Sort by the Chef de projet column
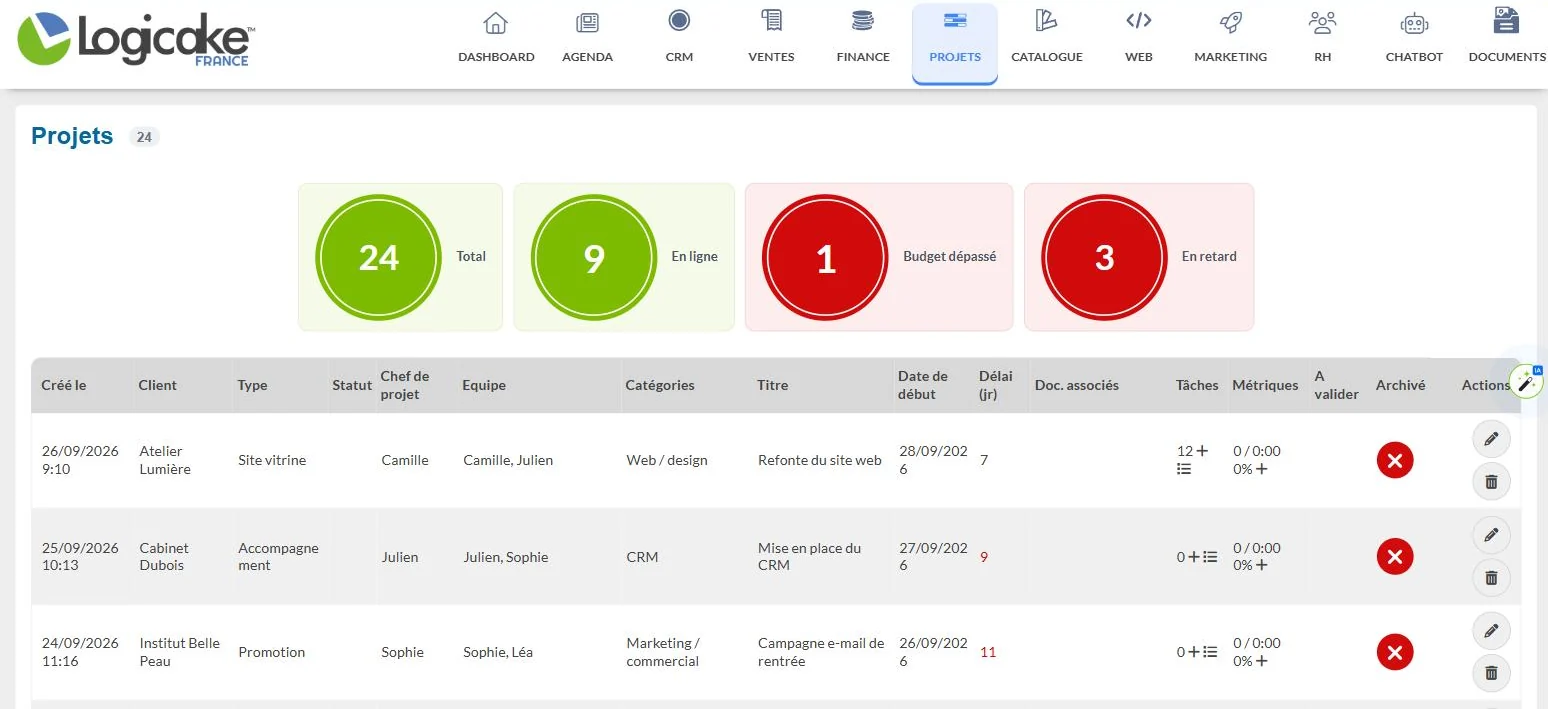The image size is (1548, 709). pyautogui.click(x=405, y=385)
